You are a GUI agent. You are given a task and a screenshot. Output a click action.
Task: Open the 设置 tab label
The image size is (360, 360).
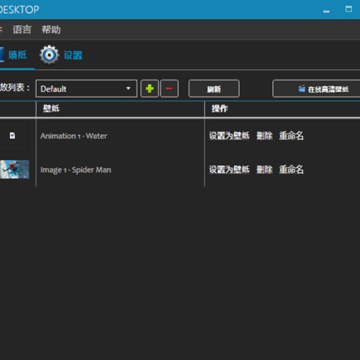pyautogui.click(x=73, y=55)
